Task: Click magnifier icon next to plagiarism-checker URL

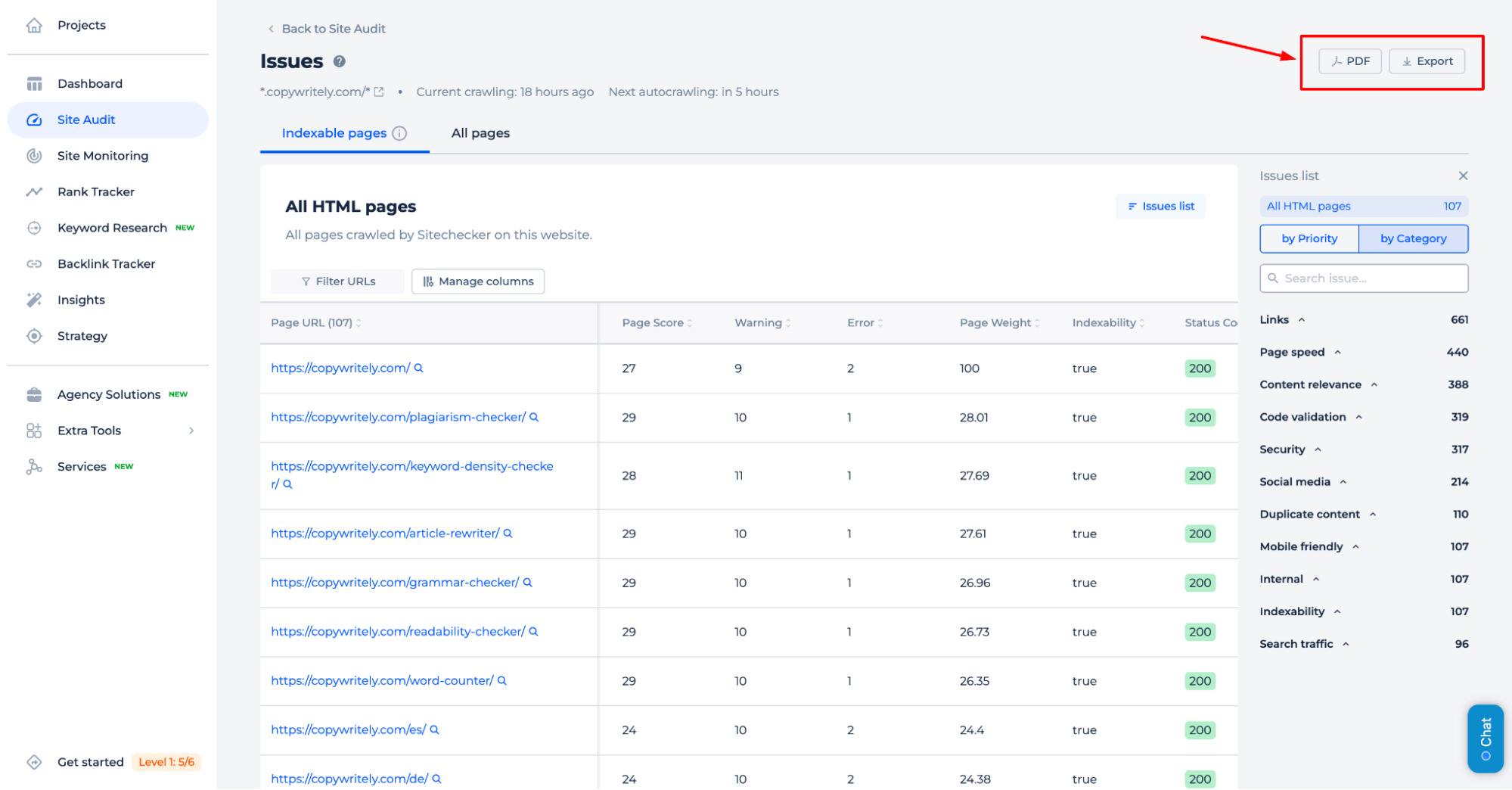Action: (534, 417)
